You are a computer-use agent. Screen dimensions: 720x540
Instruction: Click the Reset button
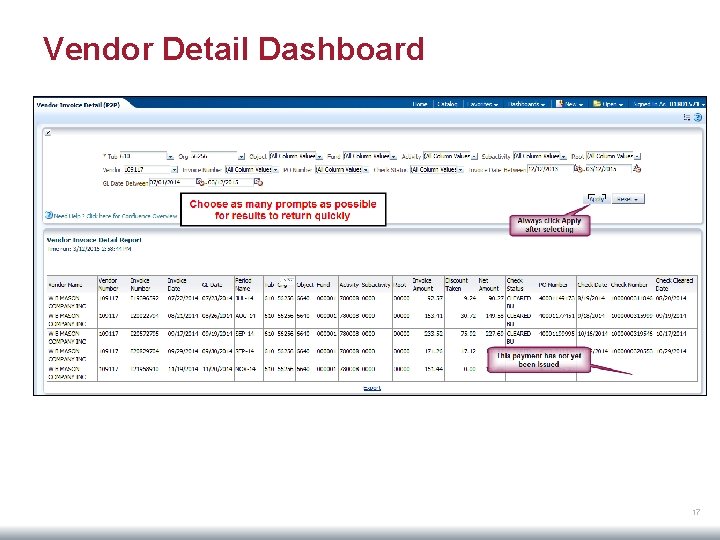pos(627,199)
